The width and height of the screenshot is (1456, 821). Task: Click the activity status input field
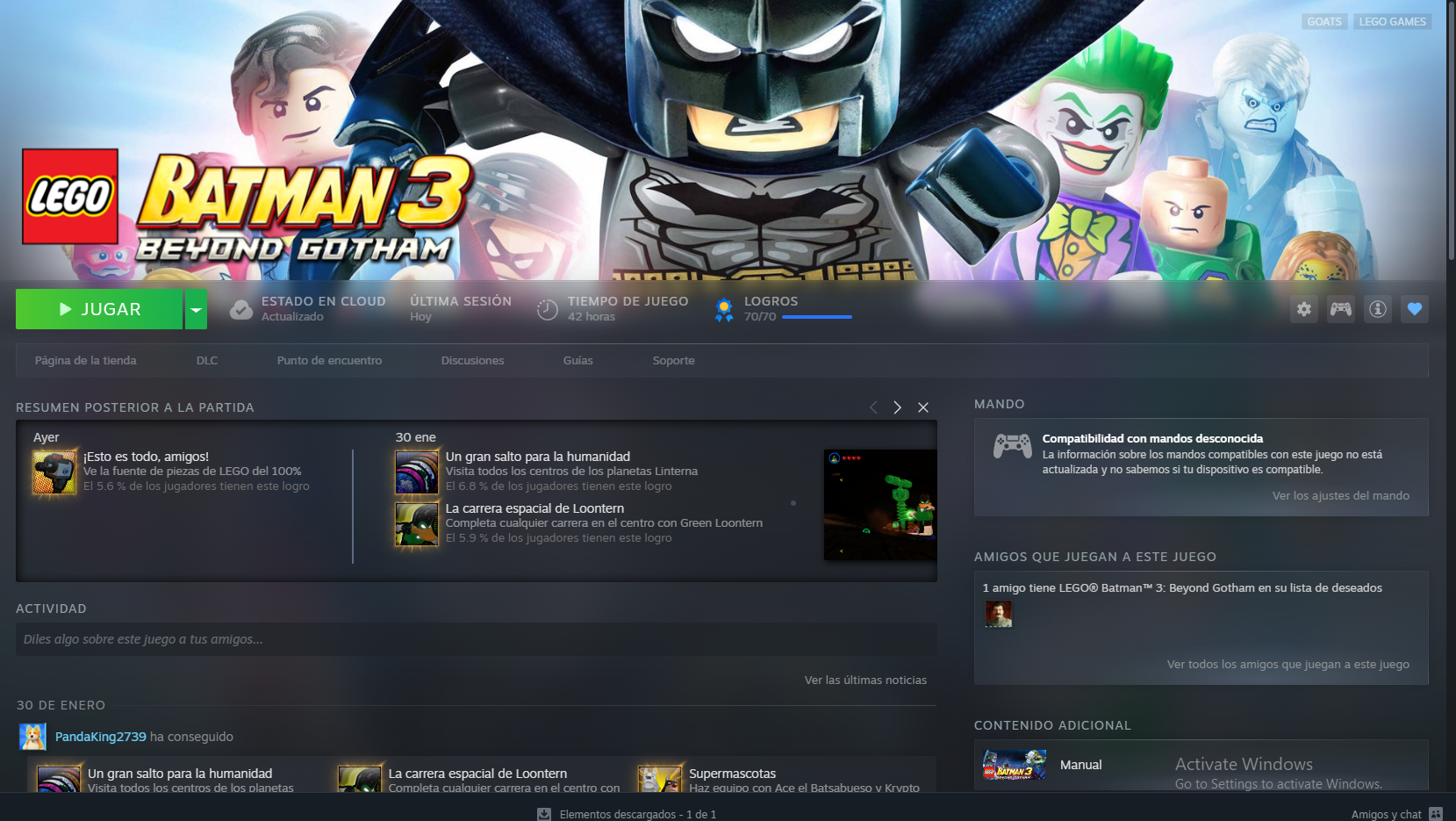pos(477,639)
